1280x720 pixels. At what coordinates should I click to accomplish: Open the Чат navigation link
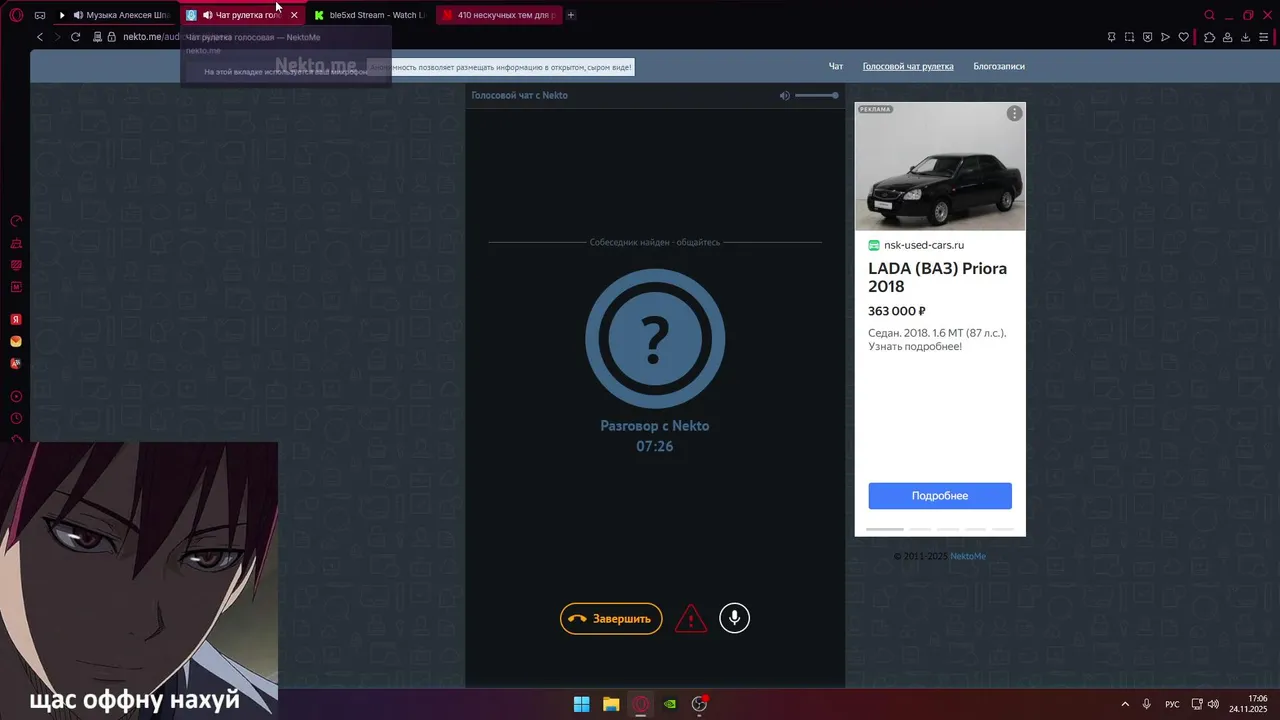tap(836, 66)
